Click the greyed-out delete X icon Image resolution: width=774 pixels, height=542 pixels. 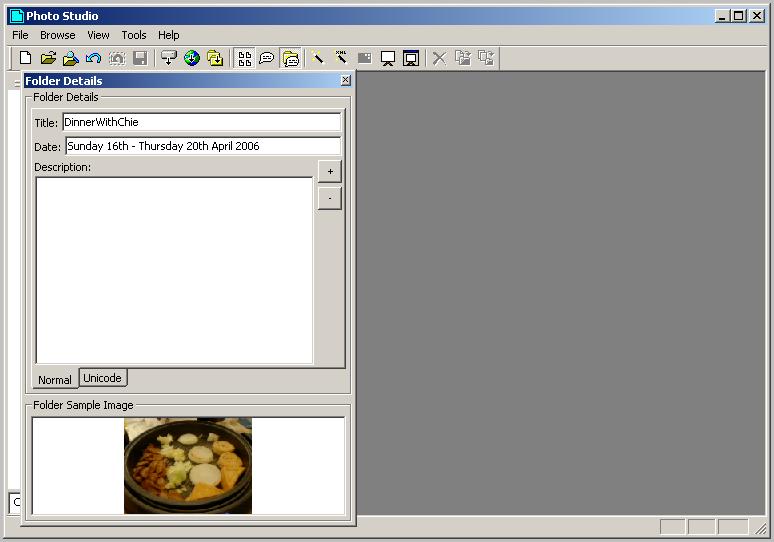click(x=439, y=58)
